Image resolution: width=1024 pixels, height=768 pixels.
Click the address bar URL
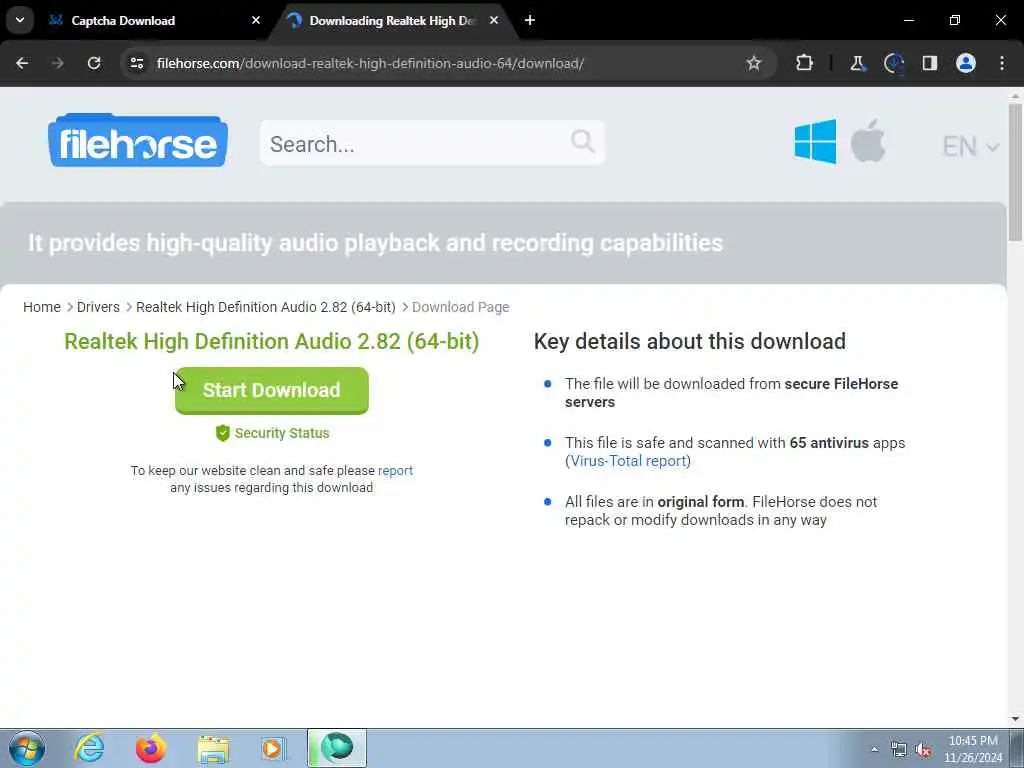coord(370,63)
